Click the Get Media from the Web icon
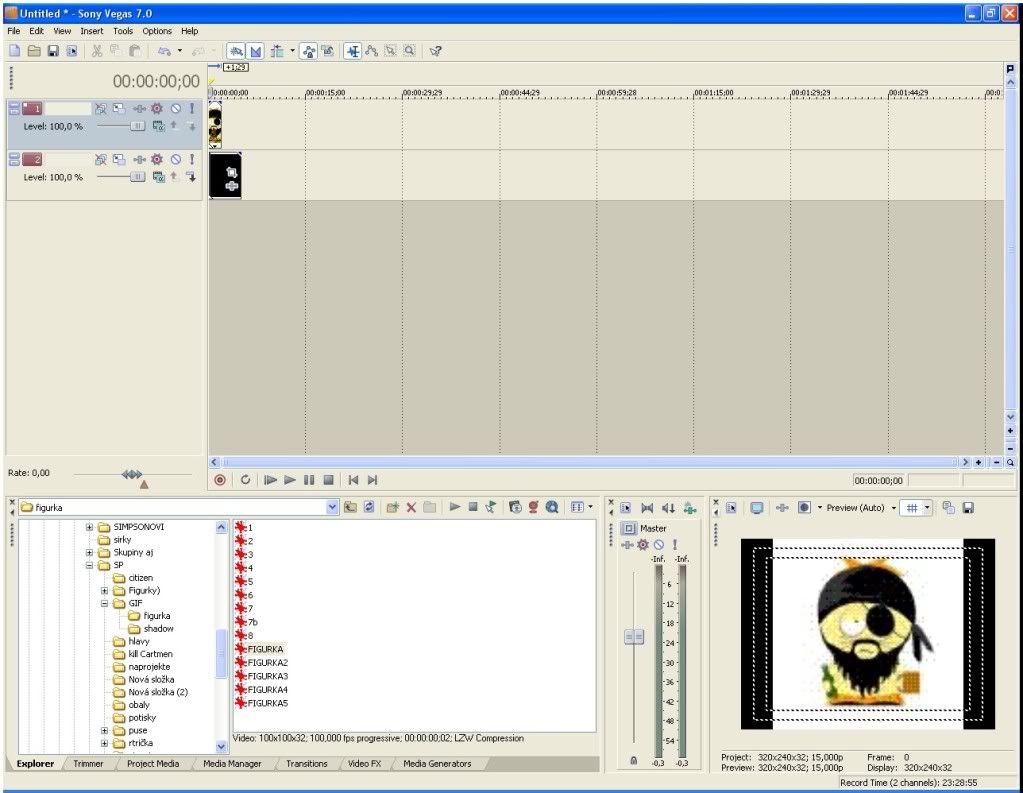Screen dimensions: 1023x793 coord(552,508)
